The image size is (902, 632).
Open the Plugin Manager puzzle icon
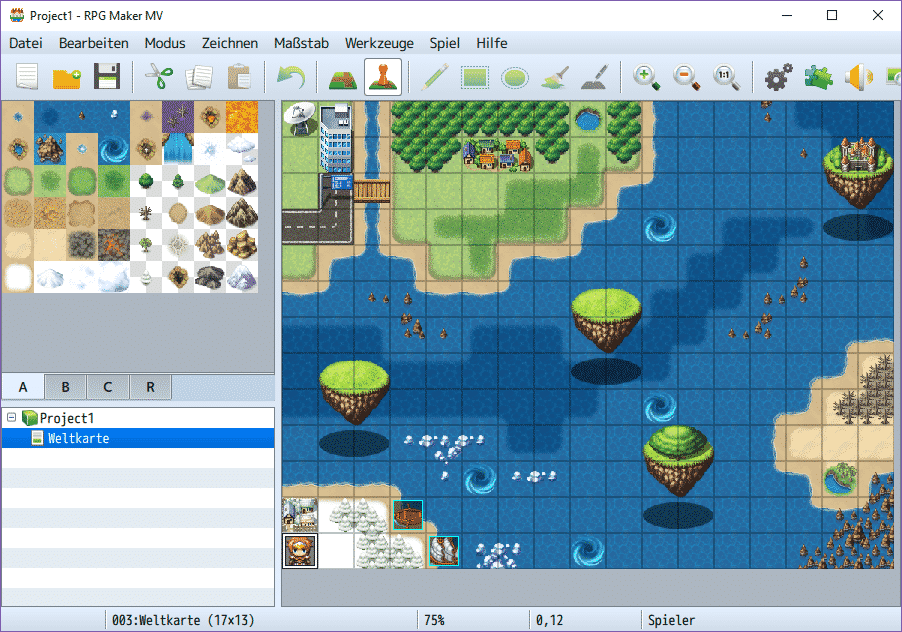(x=819, y=76)
